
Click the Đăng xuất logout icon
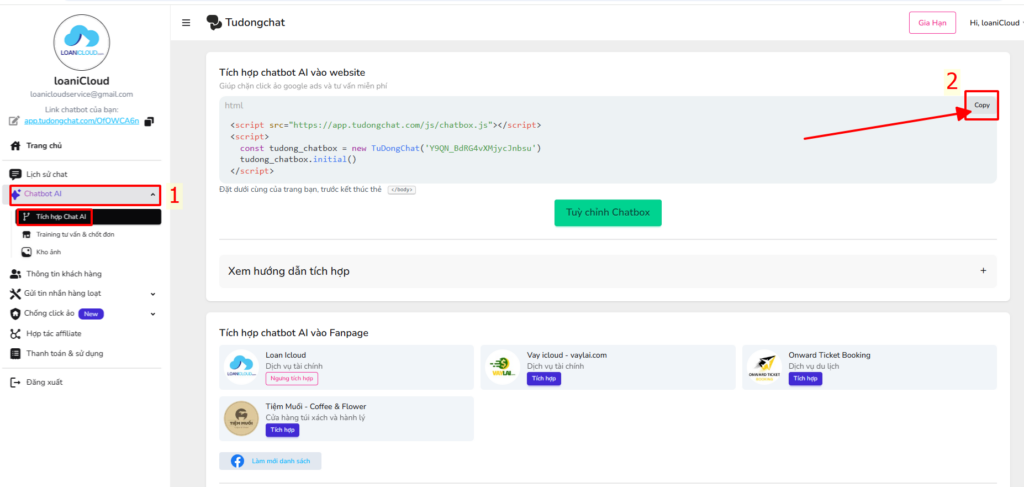click(x=16, y=382)
